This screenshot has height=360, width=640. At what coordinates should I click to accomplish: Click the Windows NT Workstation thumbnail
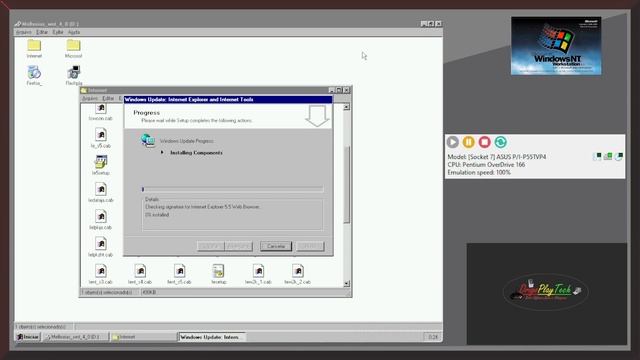(x=556, y=46)
